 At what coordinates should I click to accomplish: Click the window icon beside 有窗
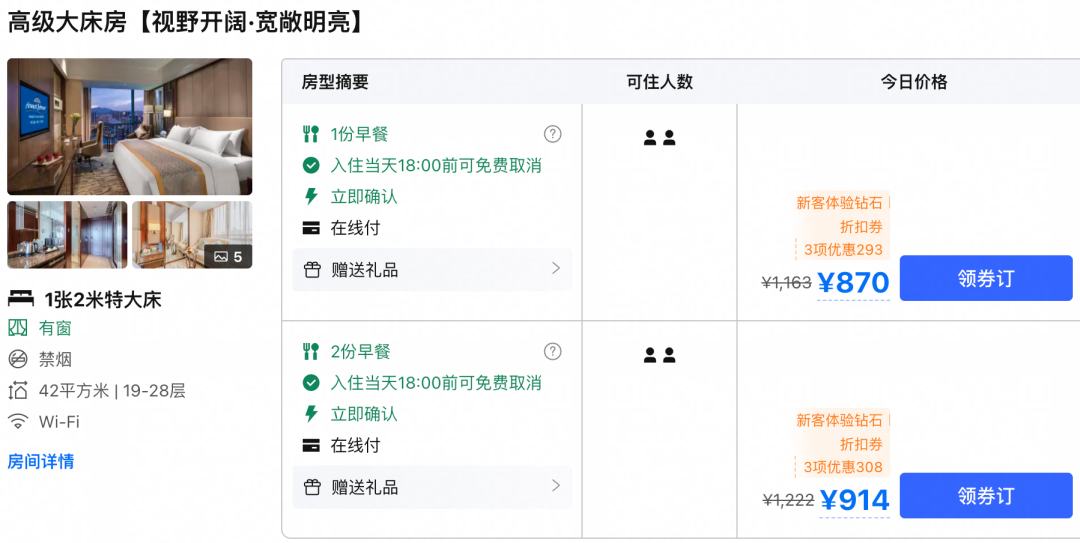(17, 328)
